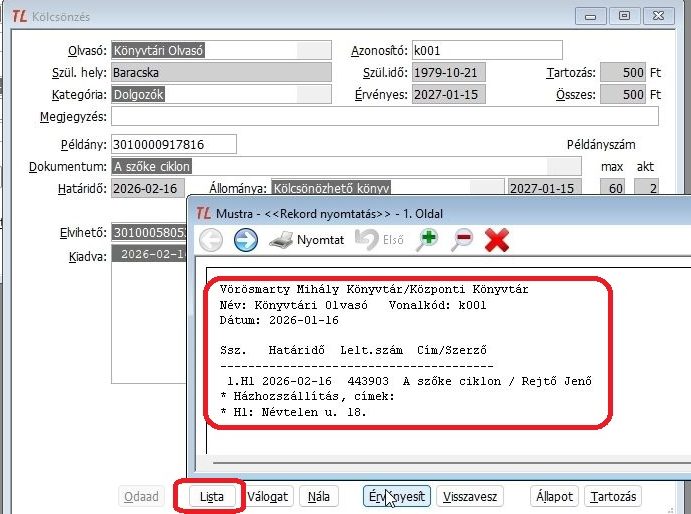Click the Első first page button
Screen dimensions: 691x514
coord(381,240)
